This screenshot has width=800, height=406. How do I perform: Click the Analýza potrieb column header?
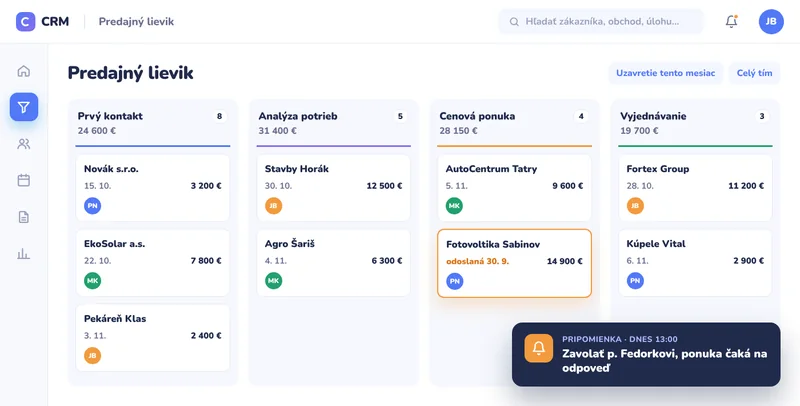(298, 116)
